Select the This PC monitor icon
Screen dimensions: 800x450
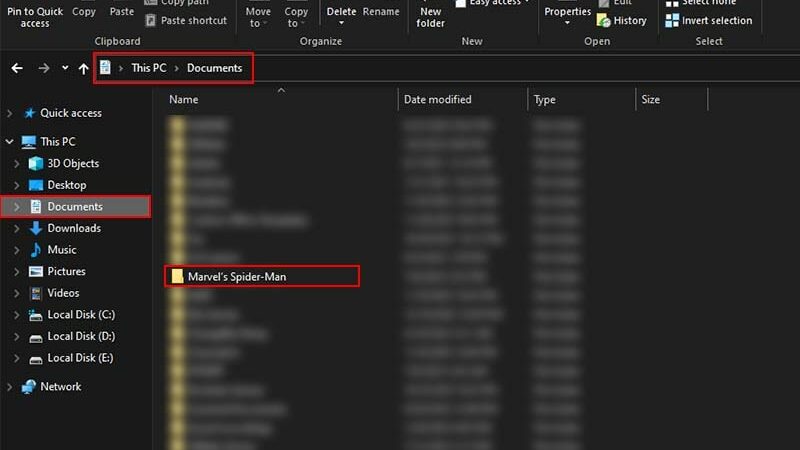[29, 142]
